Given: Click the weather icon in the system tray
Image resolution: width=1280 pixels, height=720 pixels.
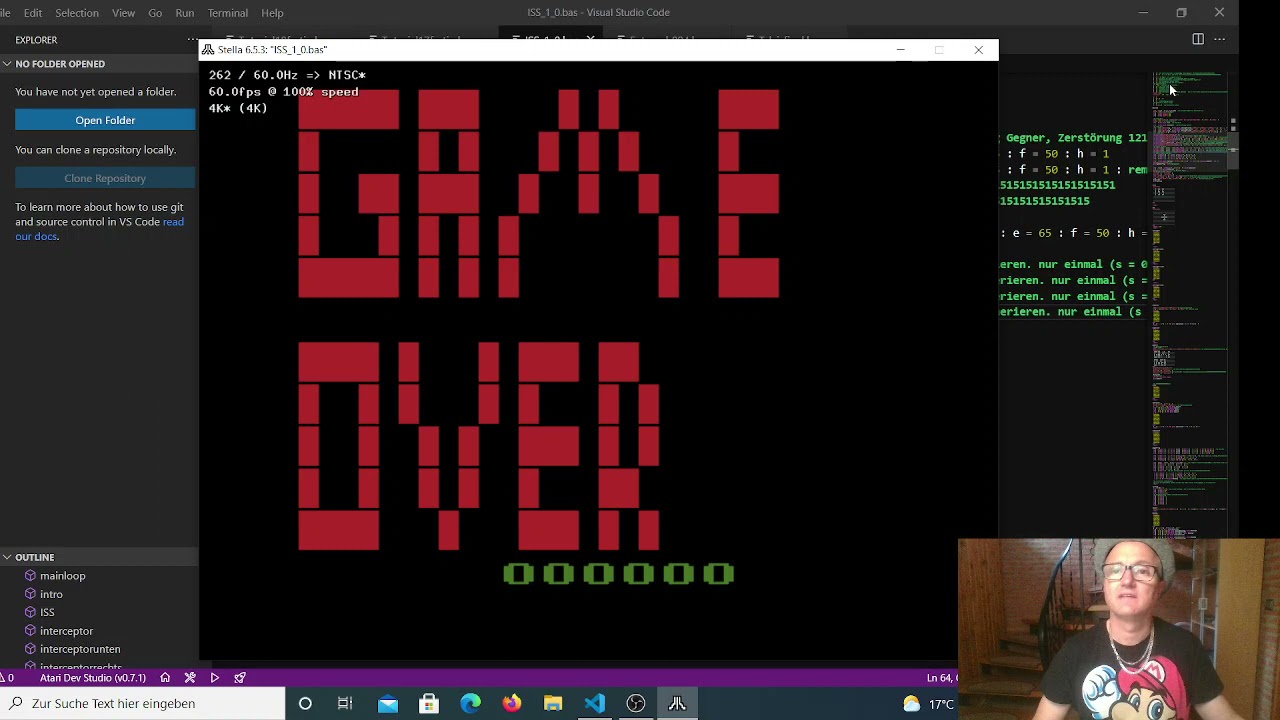Looking at the screenshot, I should coord(911,704).
